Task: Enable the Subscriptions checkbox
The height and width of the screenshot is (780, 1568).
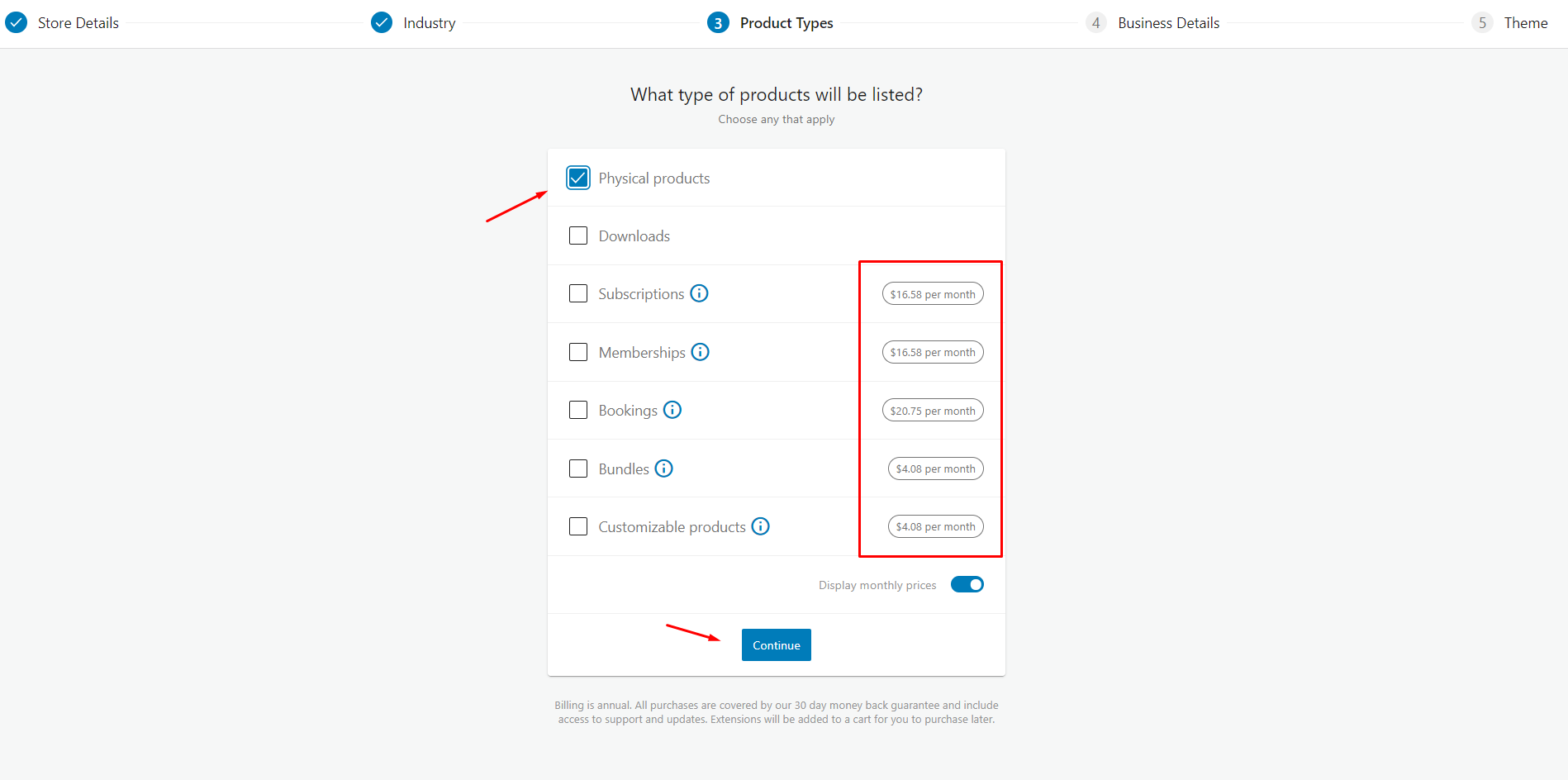Action: [x=578, y=293]
